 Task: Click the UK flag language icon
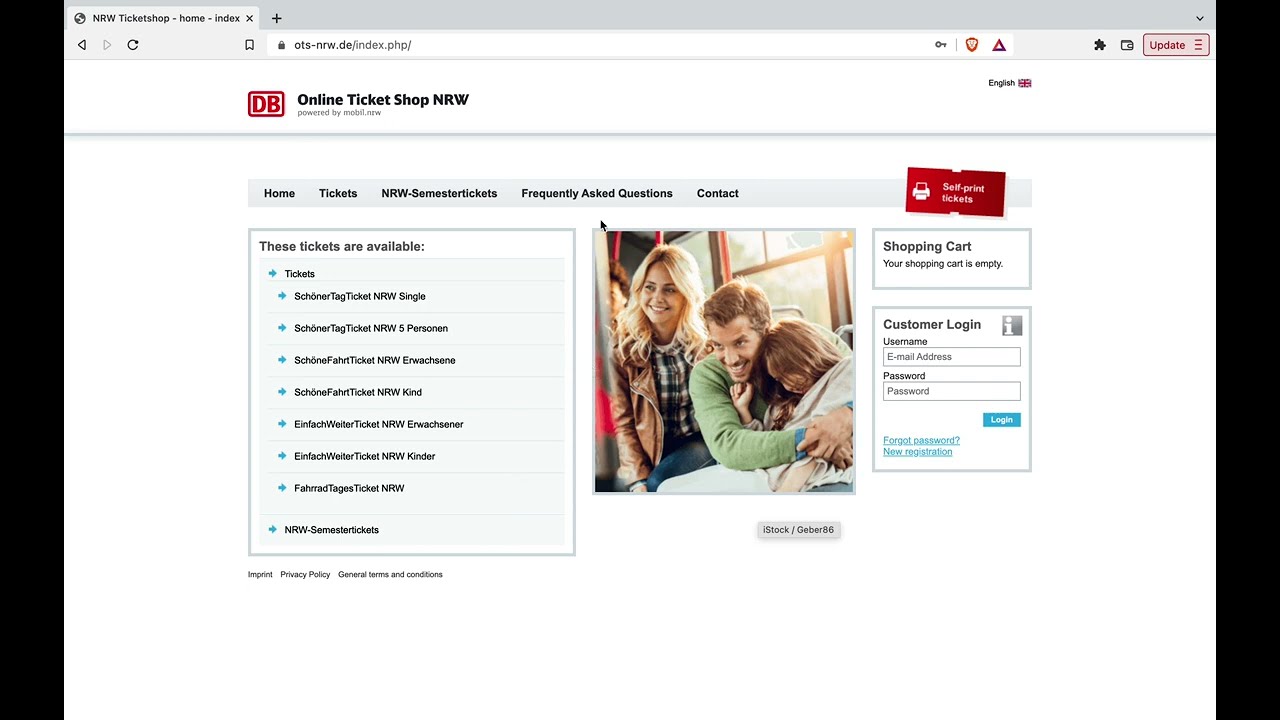[x=1025, y=83]
